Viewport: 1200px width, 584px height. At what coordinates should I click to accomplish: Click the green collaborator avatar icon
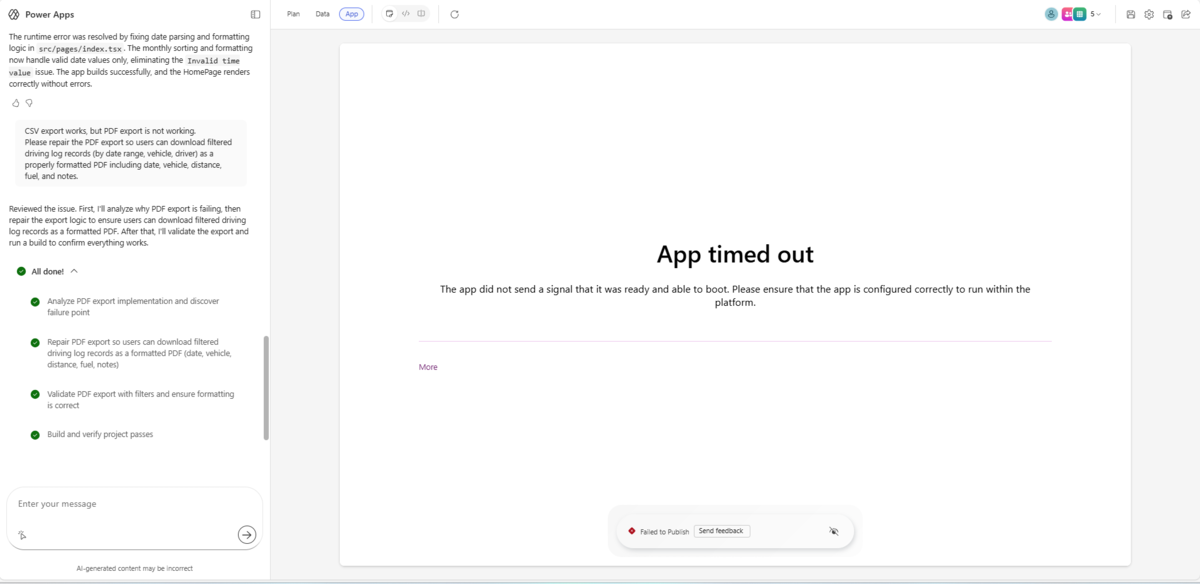[1080, 14]
